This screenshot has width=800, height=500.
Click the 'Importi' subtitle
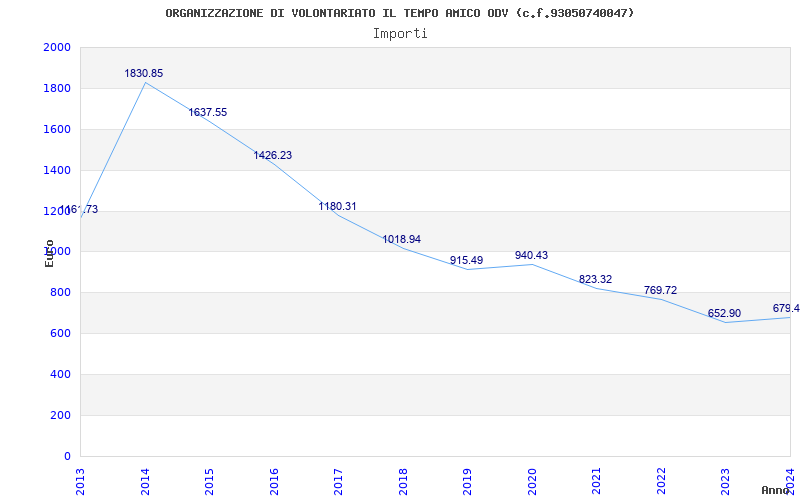399,33
